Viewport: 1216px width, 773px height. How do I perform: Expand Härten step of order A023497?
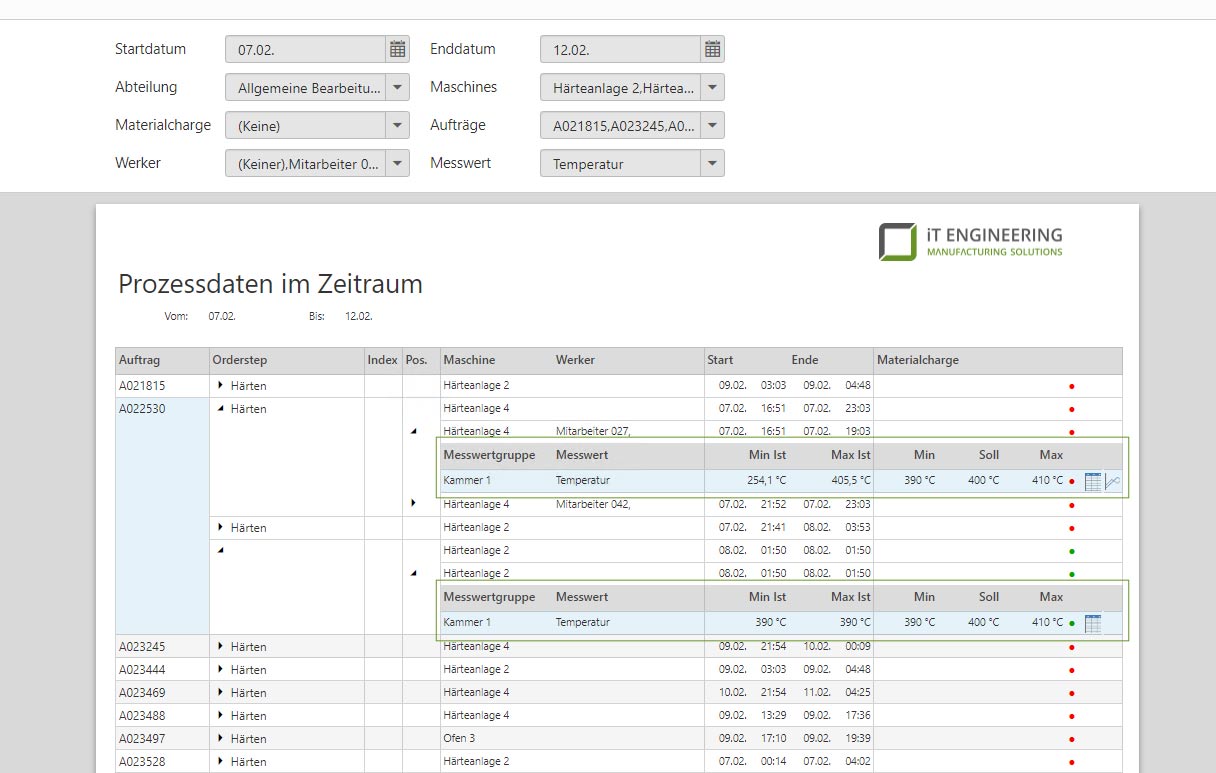coord(220,738)
